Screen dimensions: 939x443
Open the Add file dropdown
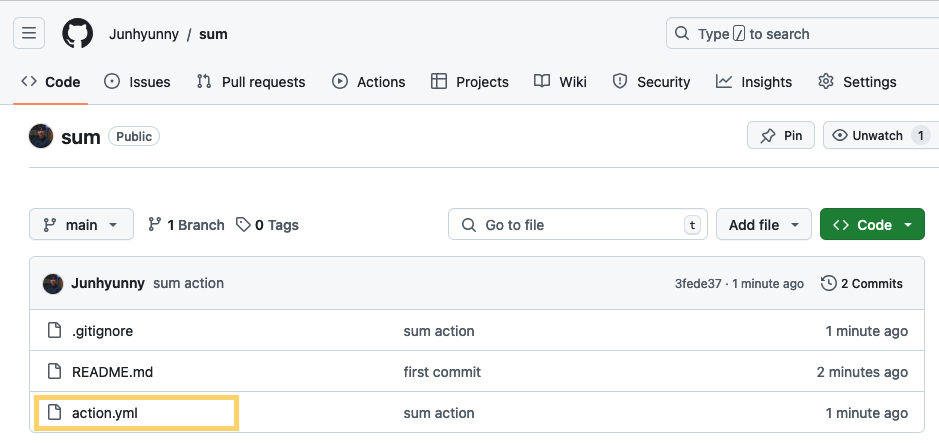[x=764, y=225]
